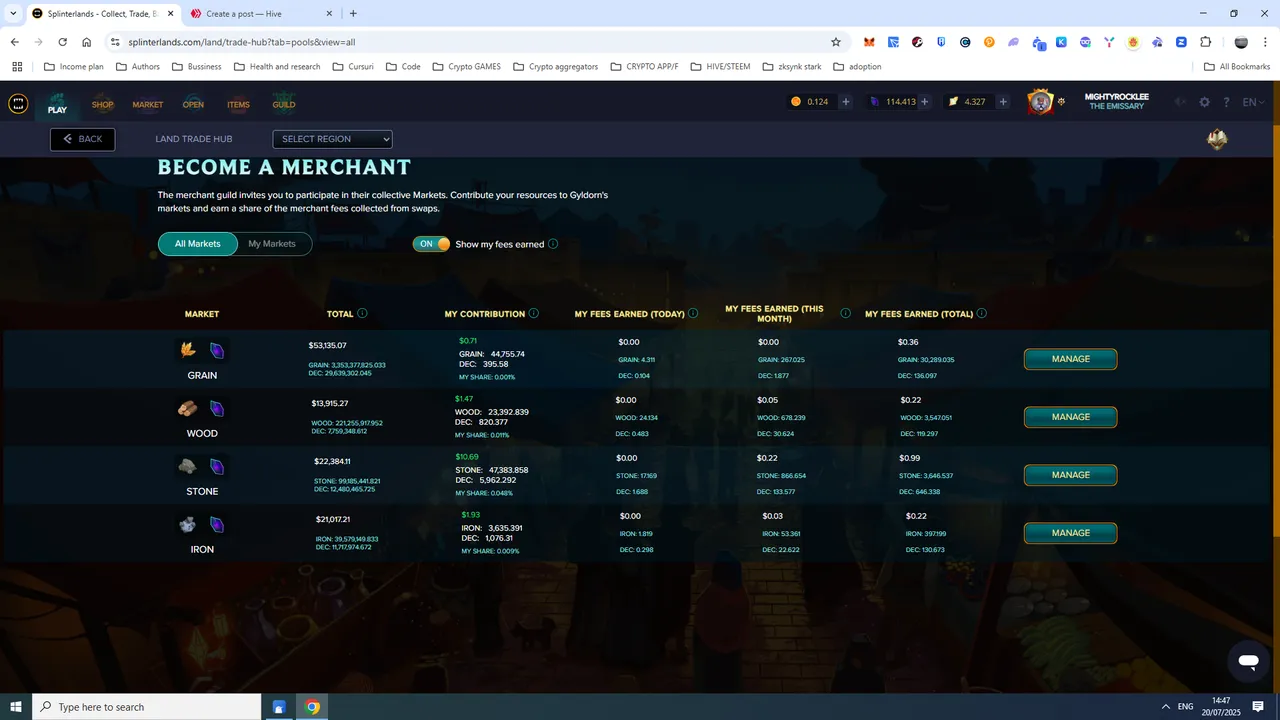The height and width of the screenshot is (720, 1280).
Task: Open the support chat bubble
Action: pyautogui.click(x=1248, y=662)
